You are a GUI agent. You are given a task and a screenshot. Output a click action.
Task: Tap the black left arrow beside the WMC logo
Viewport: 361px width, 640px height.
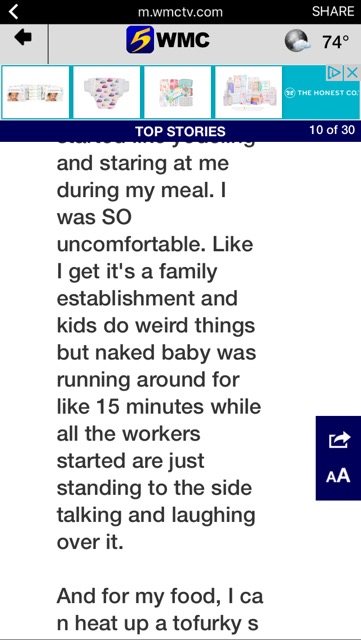[23, 38]
